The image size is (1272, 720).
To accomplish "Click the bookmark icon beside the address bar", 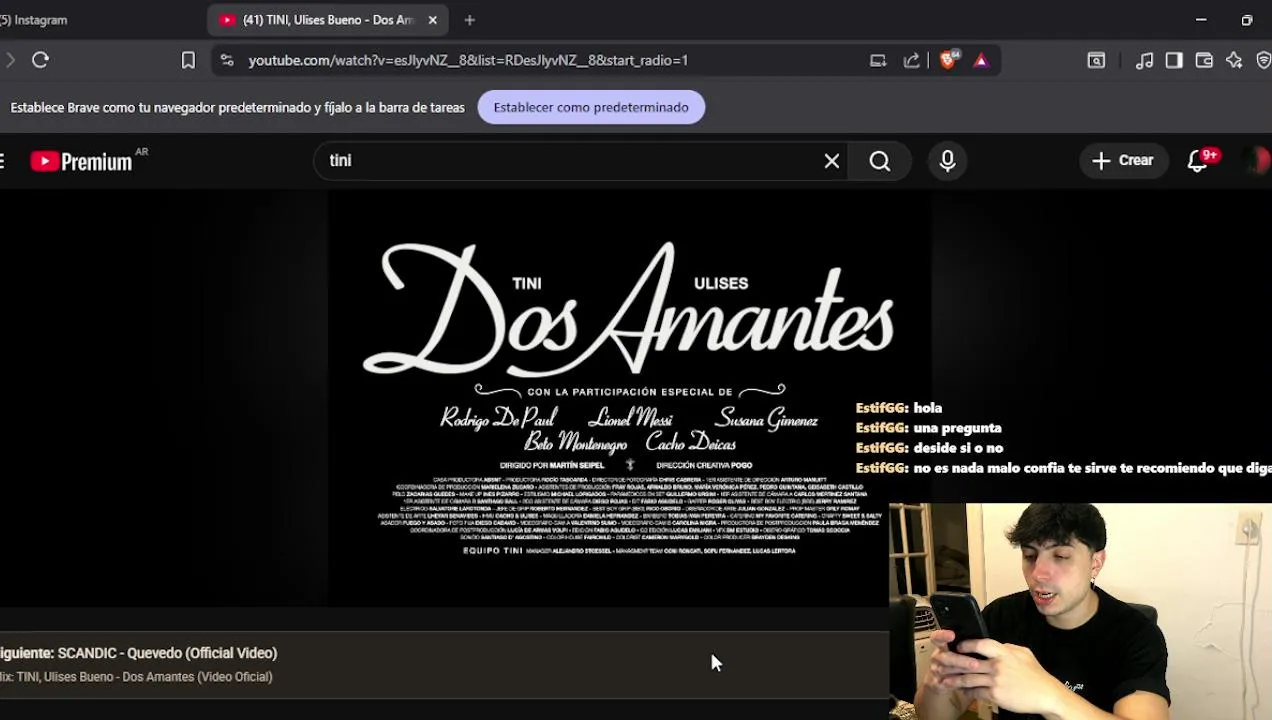I will coord(188,60).
